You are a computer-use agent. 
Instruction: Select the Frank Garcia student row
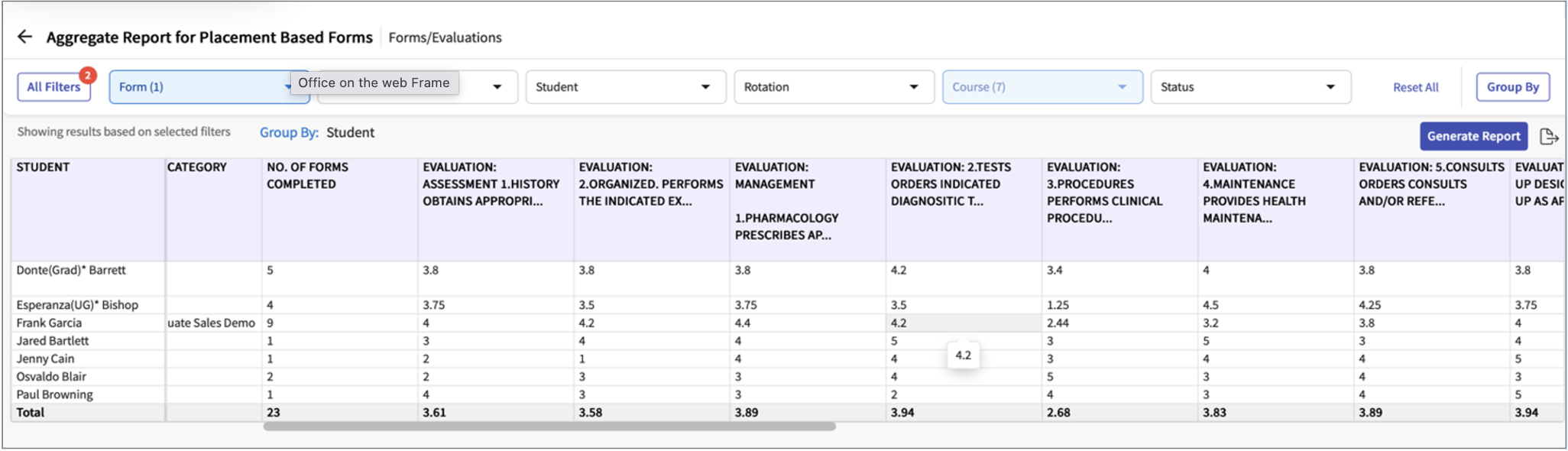coord(49,323)
